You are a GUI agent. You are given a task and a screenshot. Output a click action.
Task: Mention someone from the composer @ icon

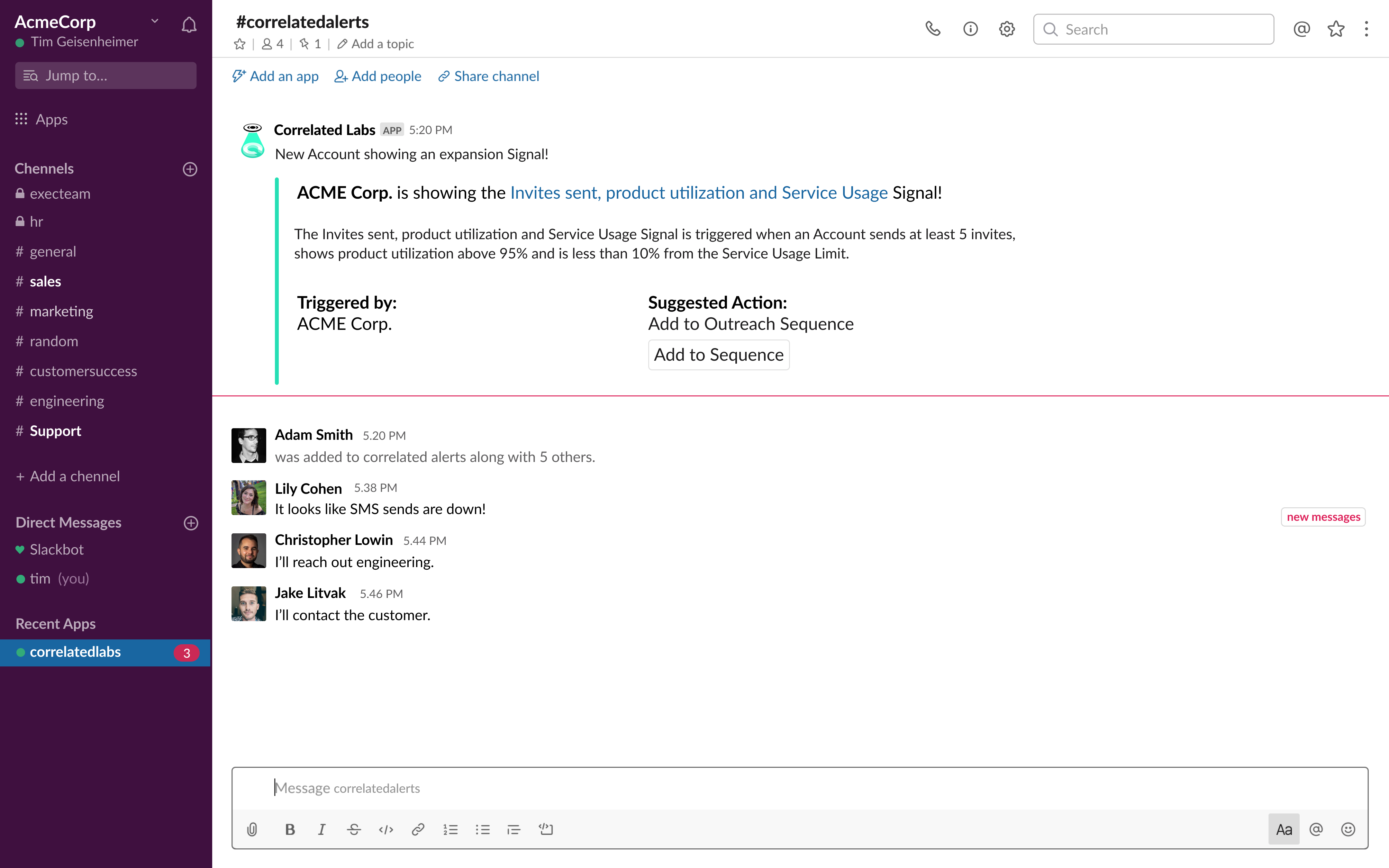[x=1316, y=829]
